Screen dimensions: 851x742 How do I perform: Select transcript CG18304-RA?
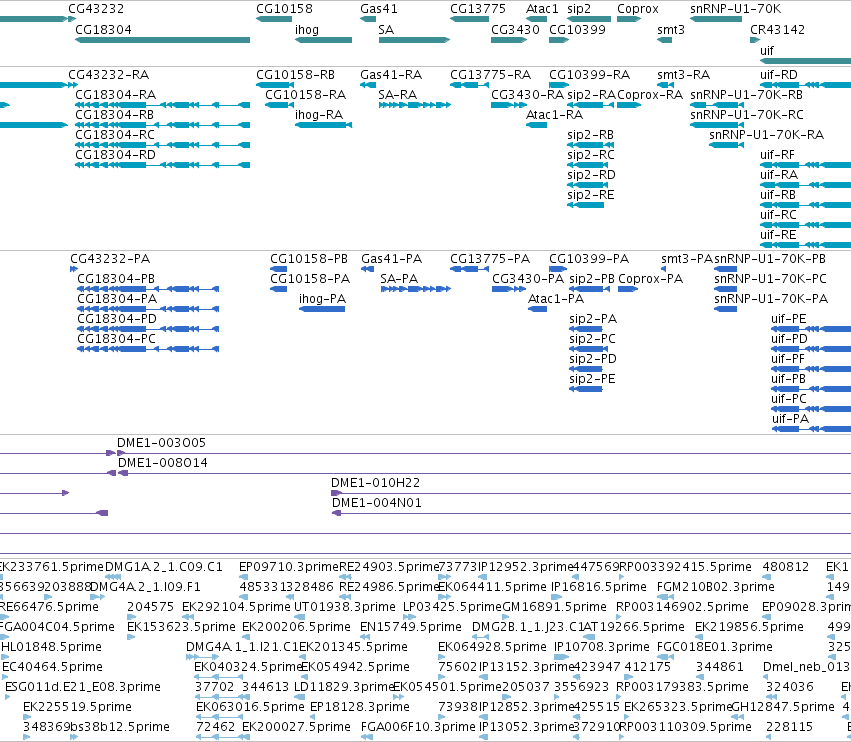pyautogui.click(x=162, y=105)
